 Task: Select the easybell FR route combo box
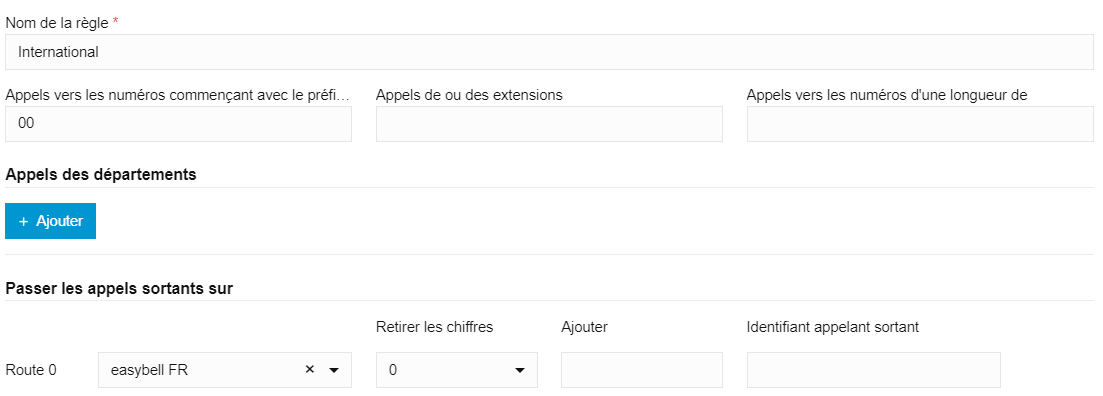224,370
